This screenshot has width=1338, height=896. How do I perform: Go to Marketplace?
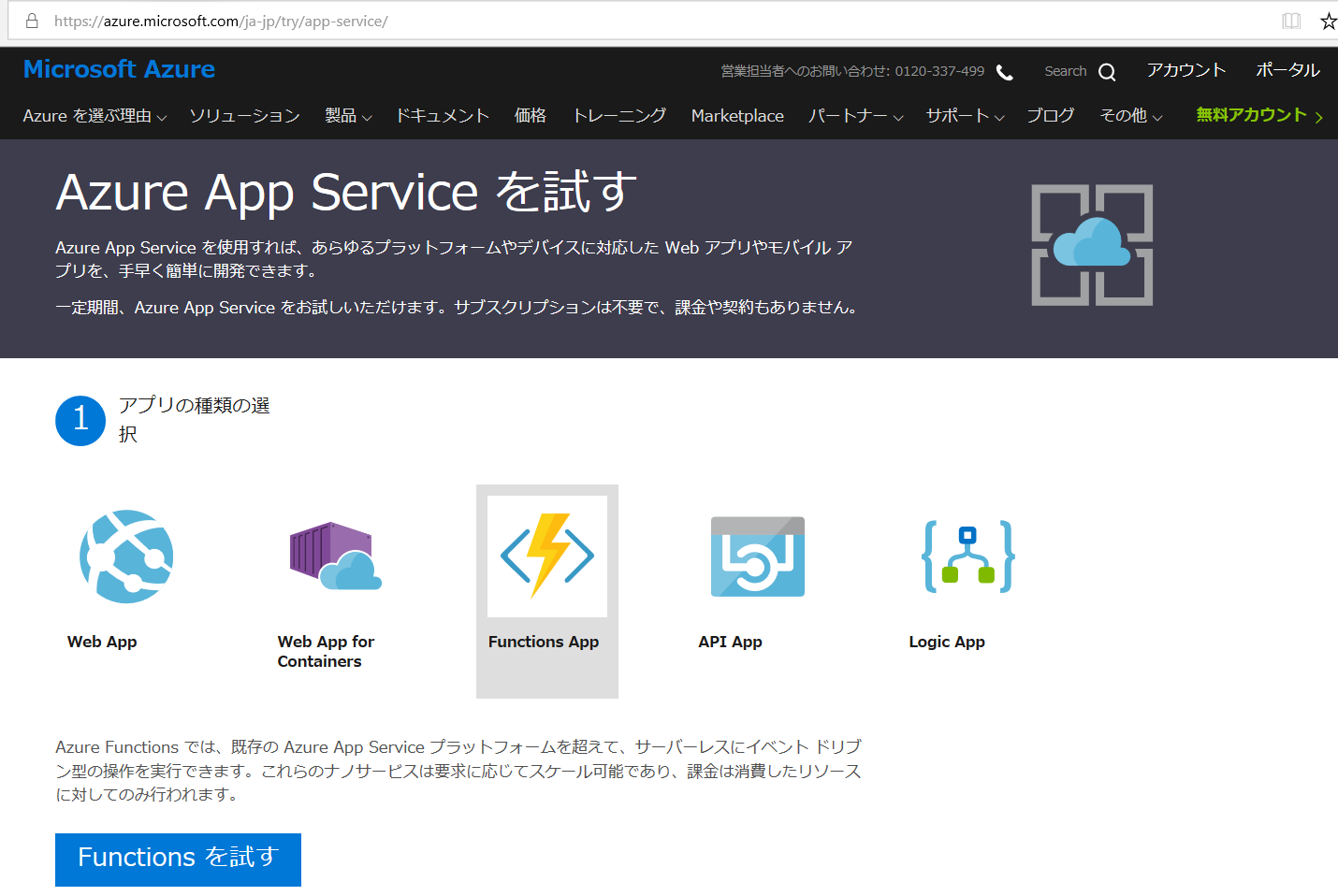pyautogui.click(x=737, y=116)
